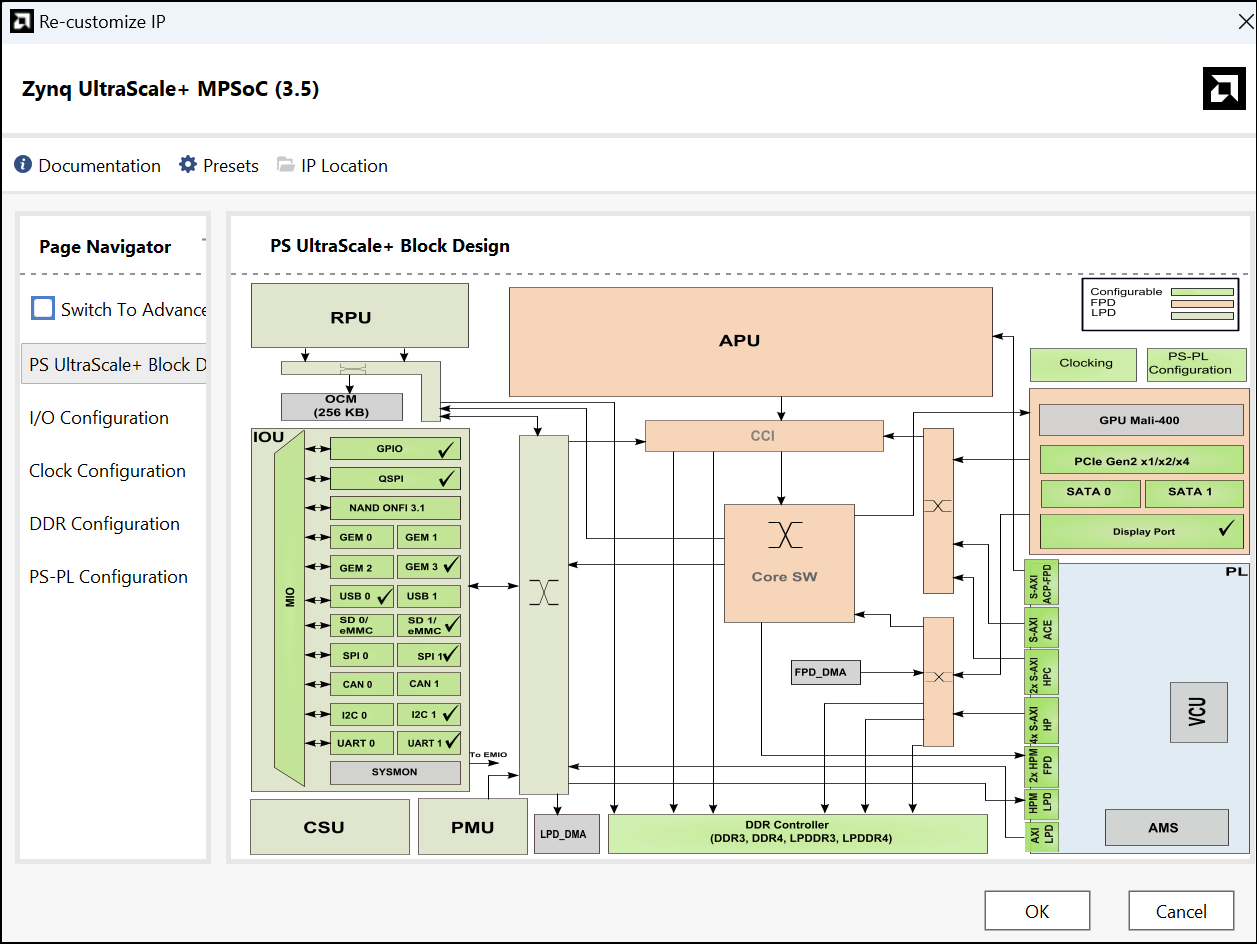
Task: Click the AMD logo in header
Action: pos(1224,89)
